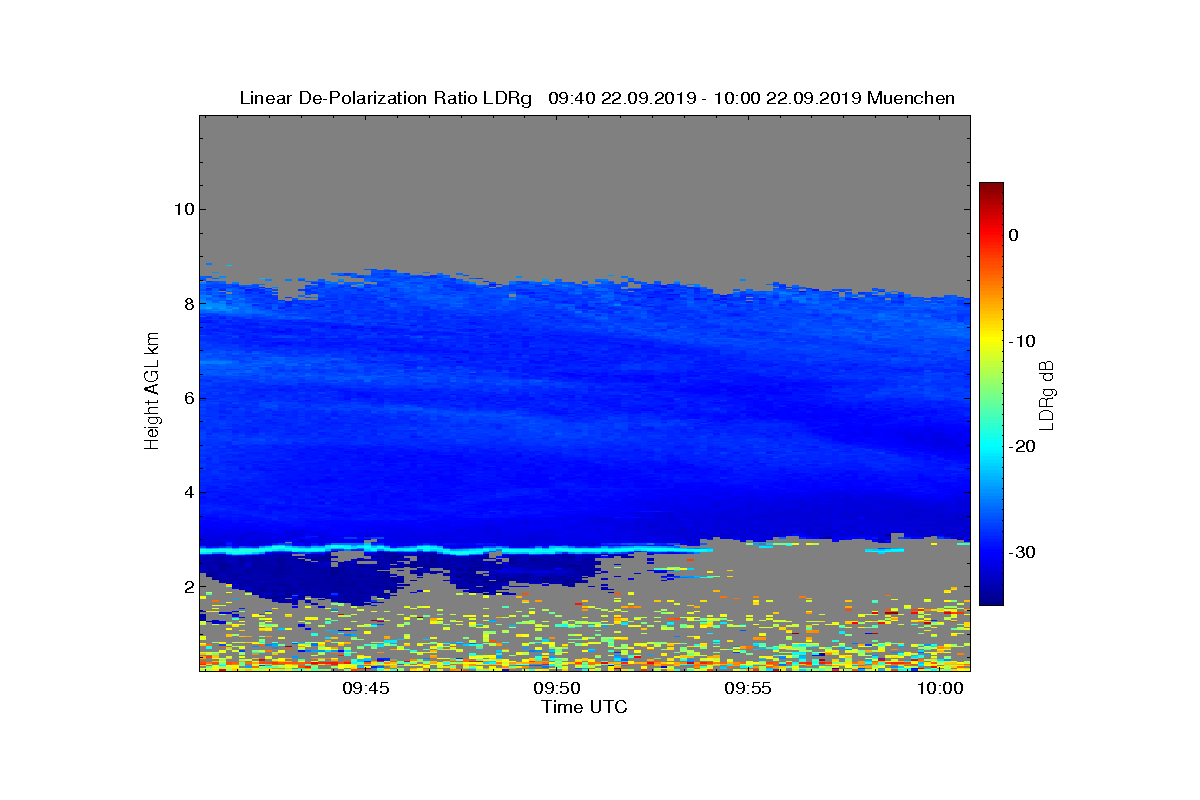Click the 09:50 time tick label
Screen dimensions: 1200x800
coord(556,688)
